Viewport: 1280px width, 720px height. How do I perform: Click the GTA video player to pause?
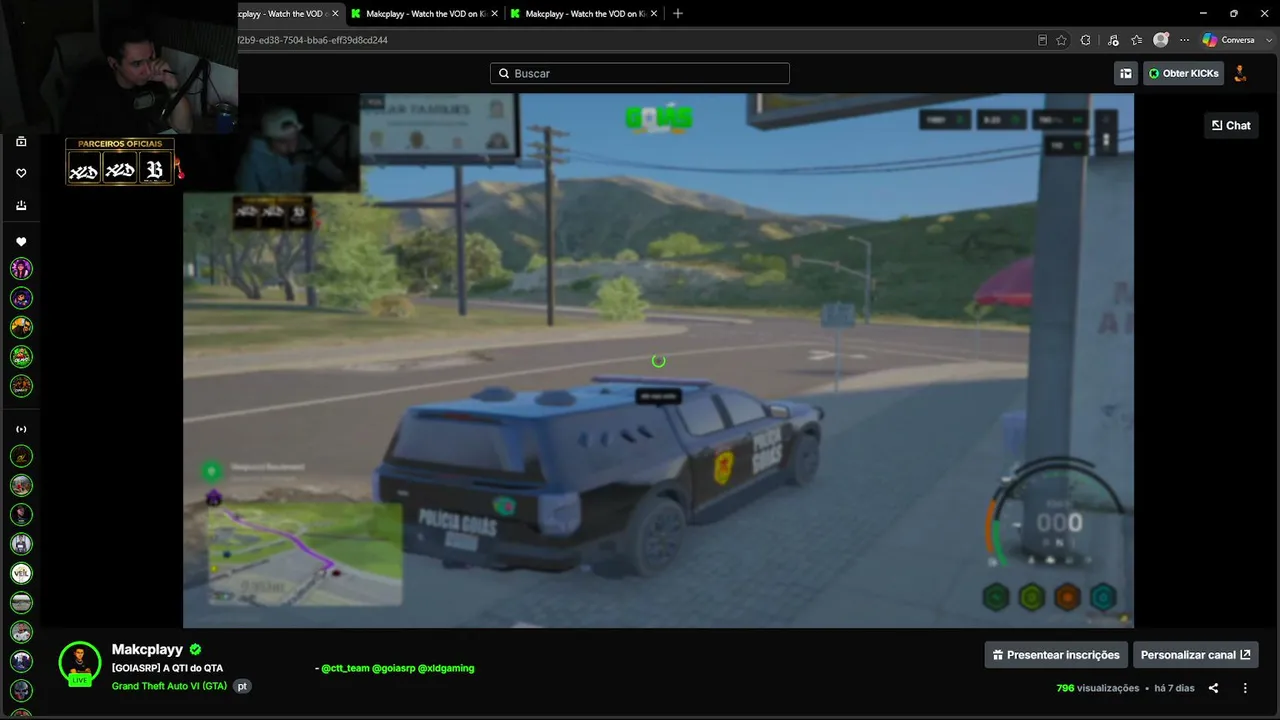coord(658,361)
